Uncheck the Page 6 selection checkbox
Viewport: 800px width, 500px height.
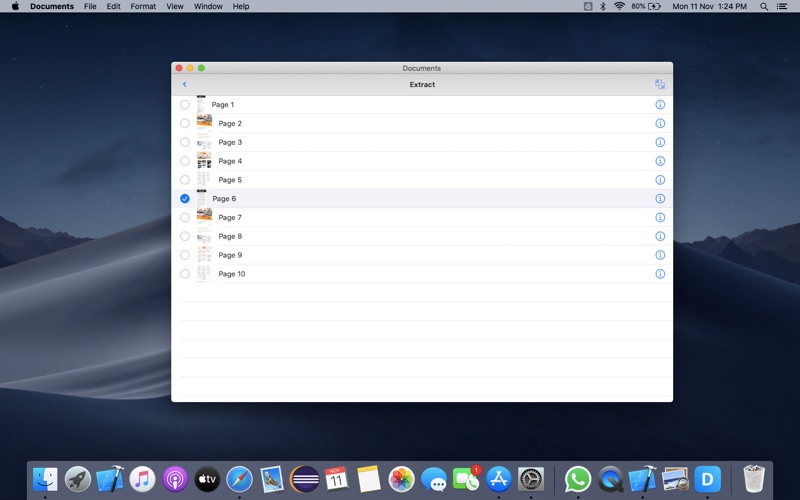pyautogui.click(x=185, y=199)
